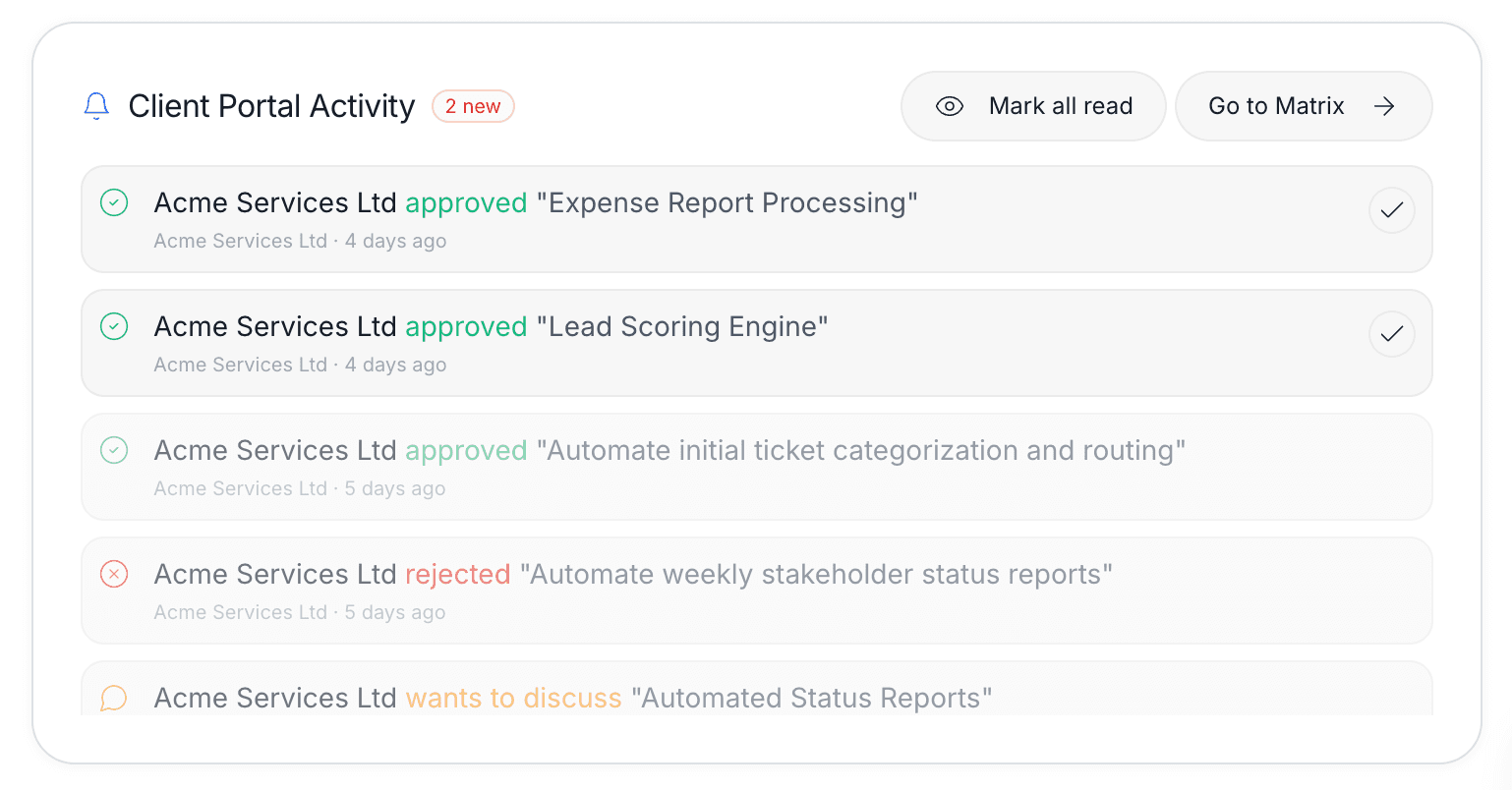Mark the Lead Scoring Engine notification as read
Image resolution: width=1512 pixels, height=790 pixels.
click(1391, 334)
